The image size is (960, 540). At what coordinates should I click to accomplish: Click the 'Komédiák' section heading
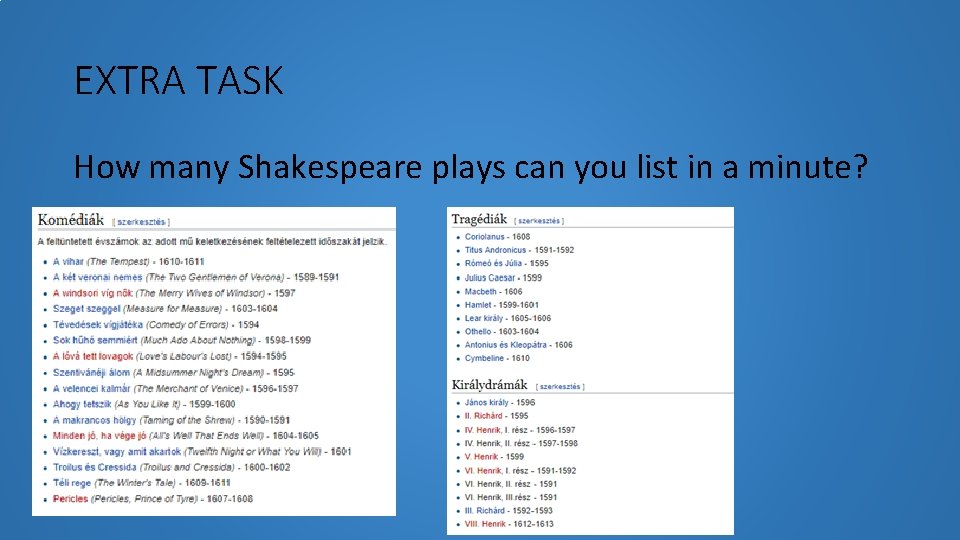point(70,220)
